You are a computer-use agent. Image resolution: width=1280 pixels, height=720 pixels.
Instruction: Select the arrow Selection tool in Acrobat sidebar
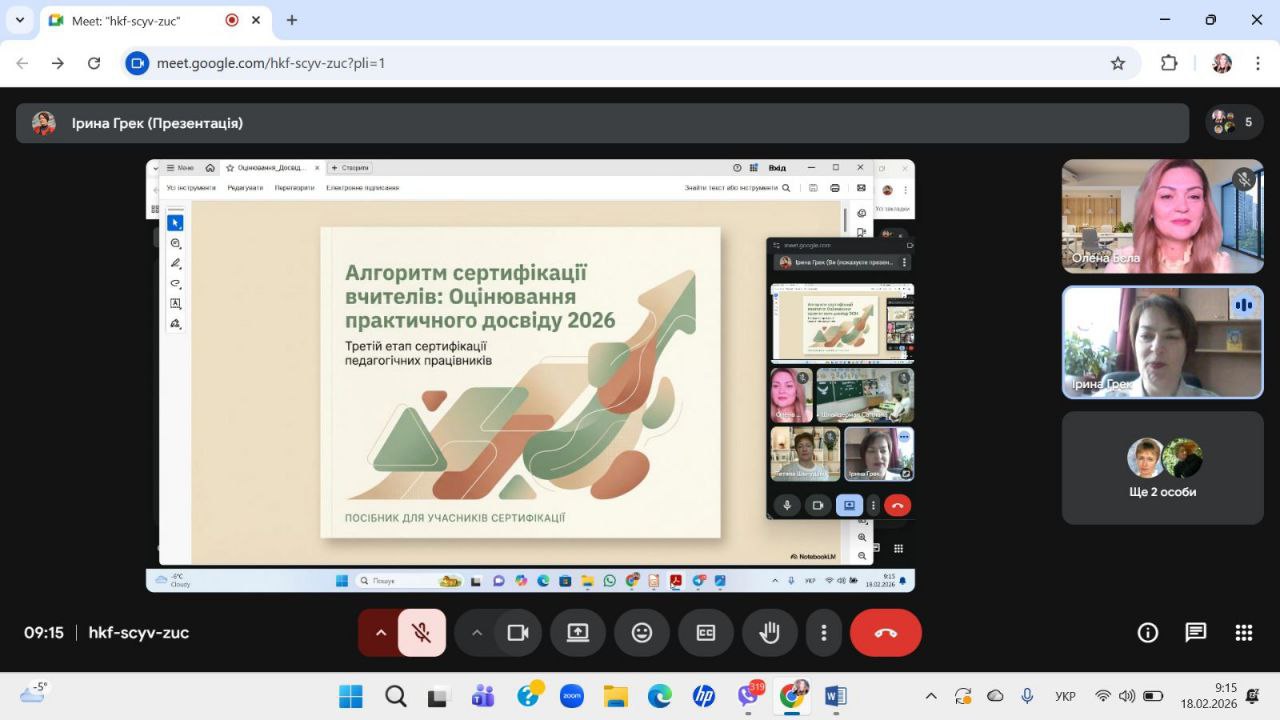(x=175, y=222)
